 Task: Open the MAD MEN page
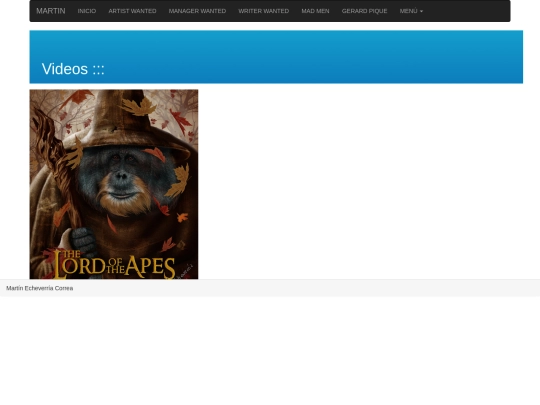click(315, 11)
